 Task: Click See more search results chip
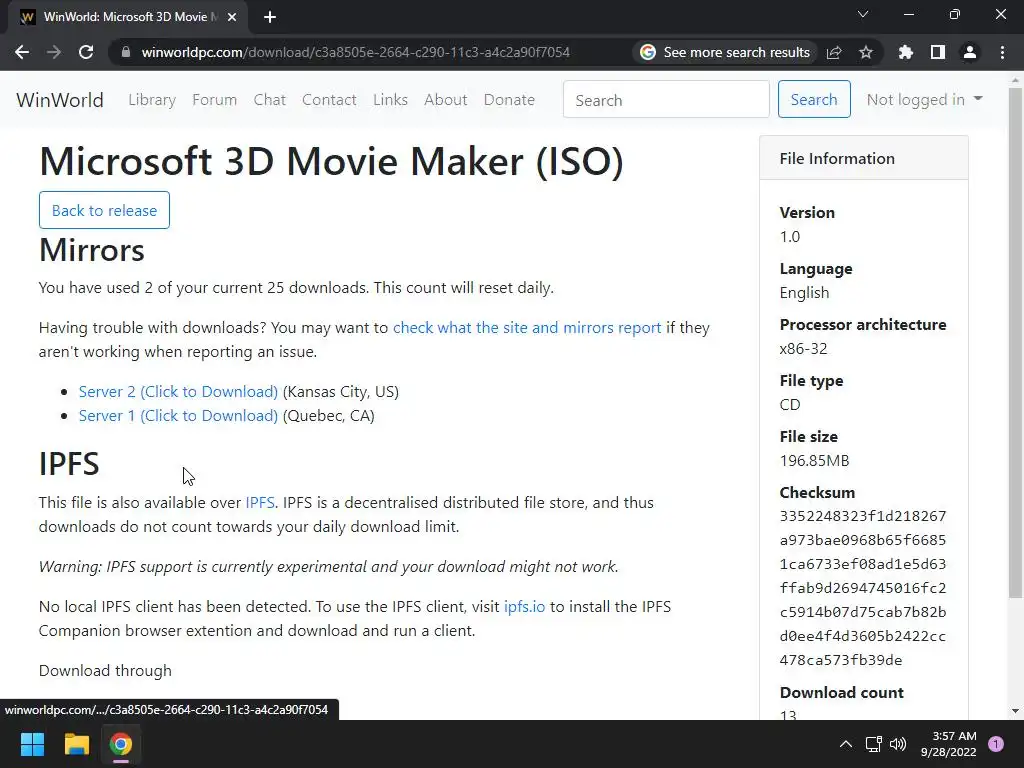click(x=725, y=52)
